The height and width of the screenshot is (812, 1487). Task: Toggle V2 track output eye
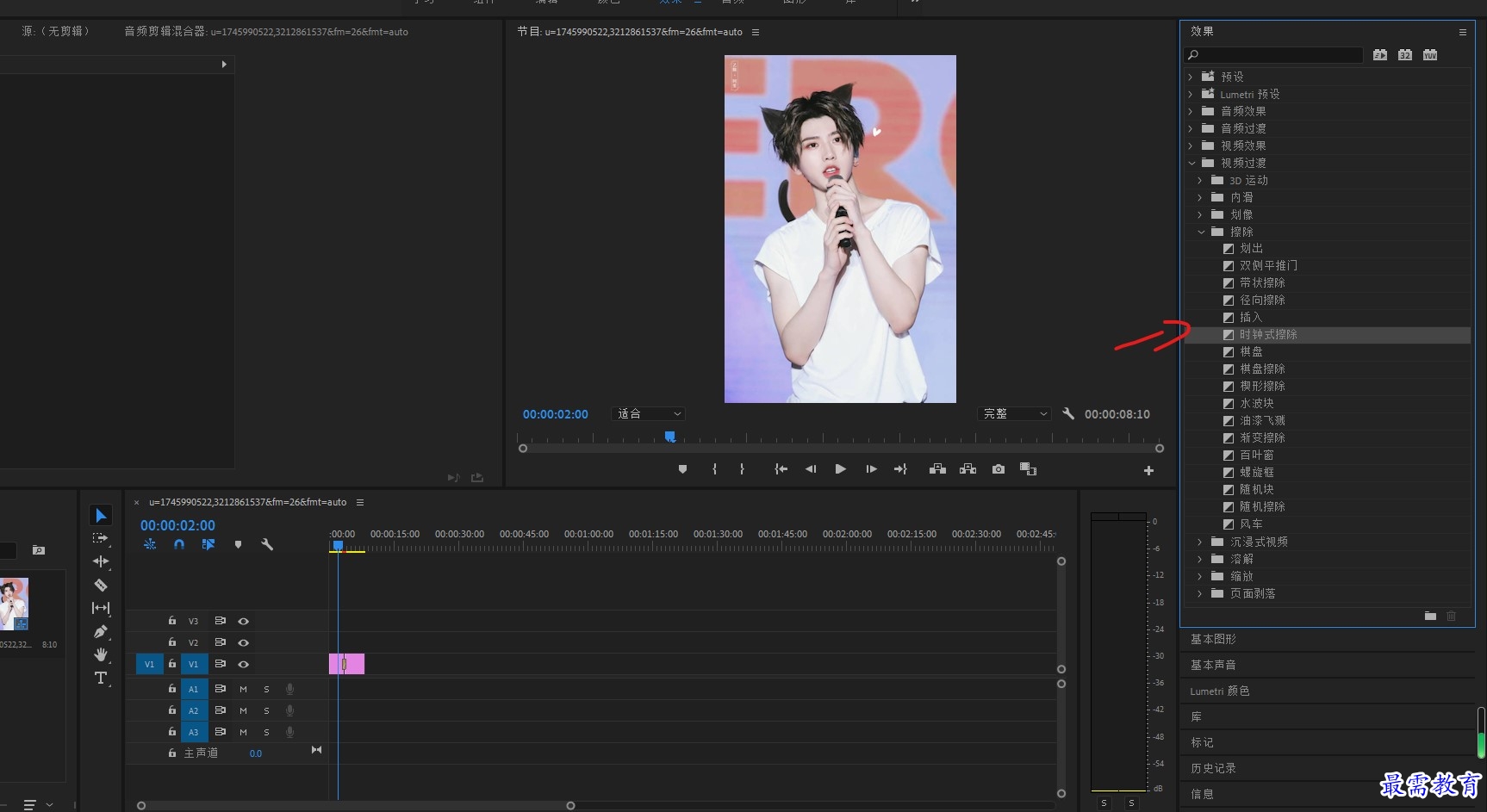tap(244, 642)
